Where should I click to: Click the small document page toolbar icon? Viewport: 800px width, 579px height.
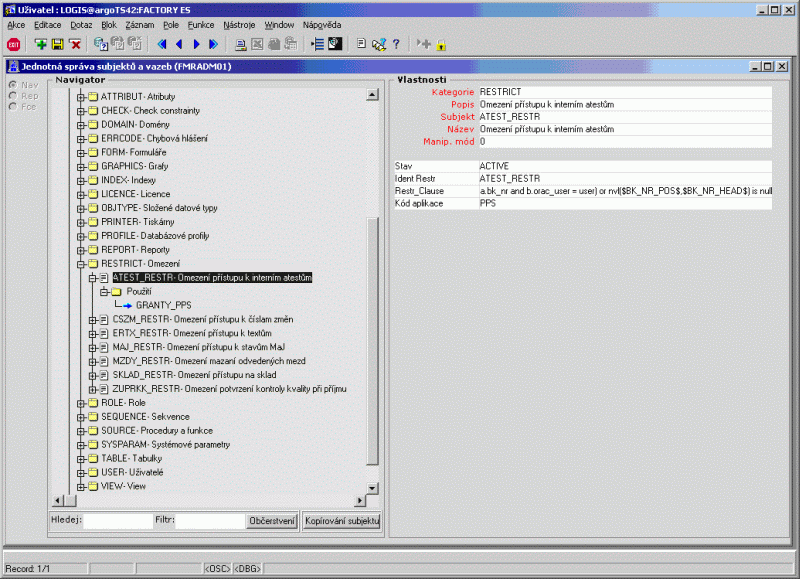(361, 44)
